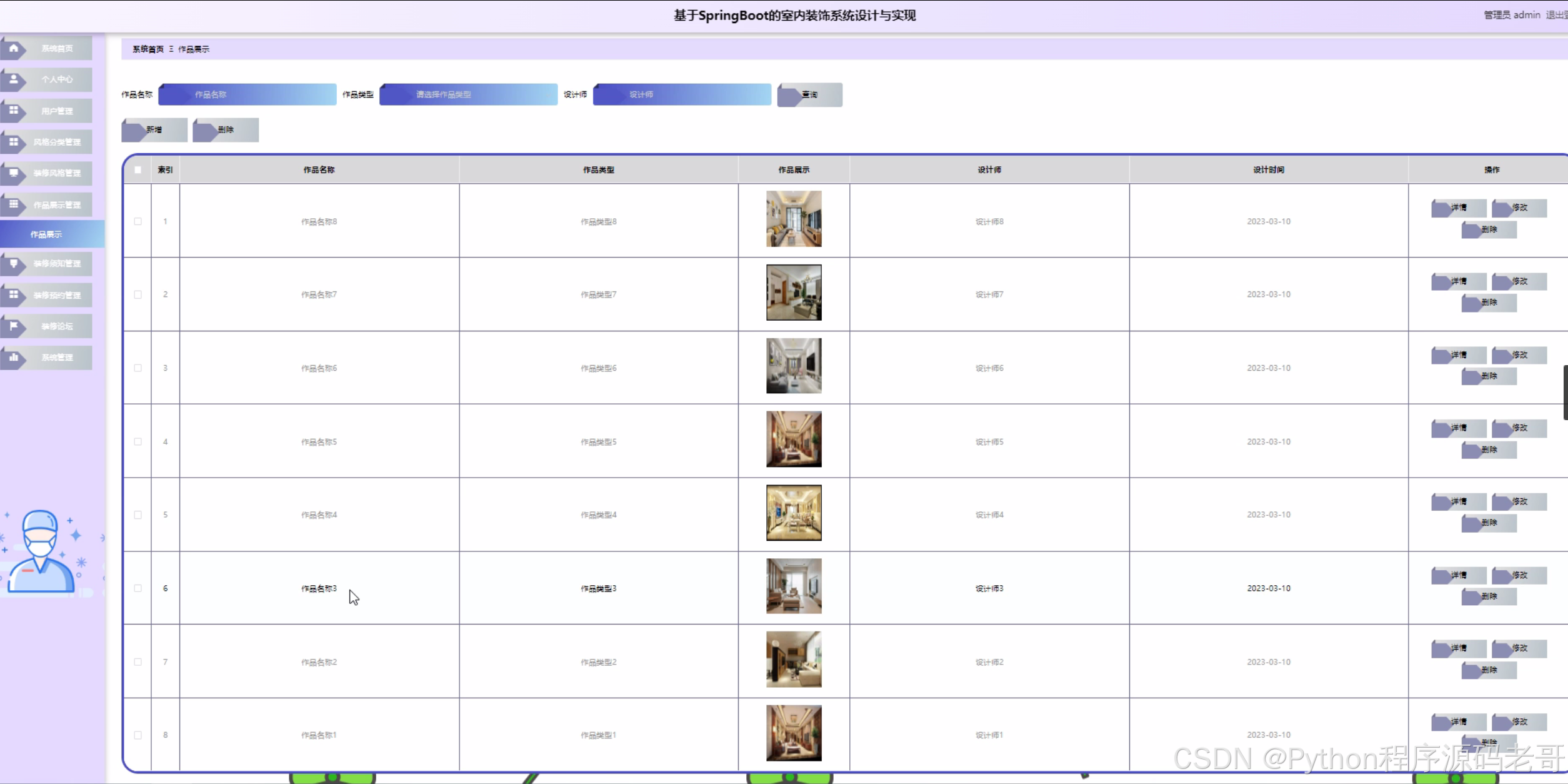This screenshot has height=784, width=1568.
Task: Expand the 装修预约管理 sidebar menu
Action: [56, 294]
